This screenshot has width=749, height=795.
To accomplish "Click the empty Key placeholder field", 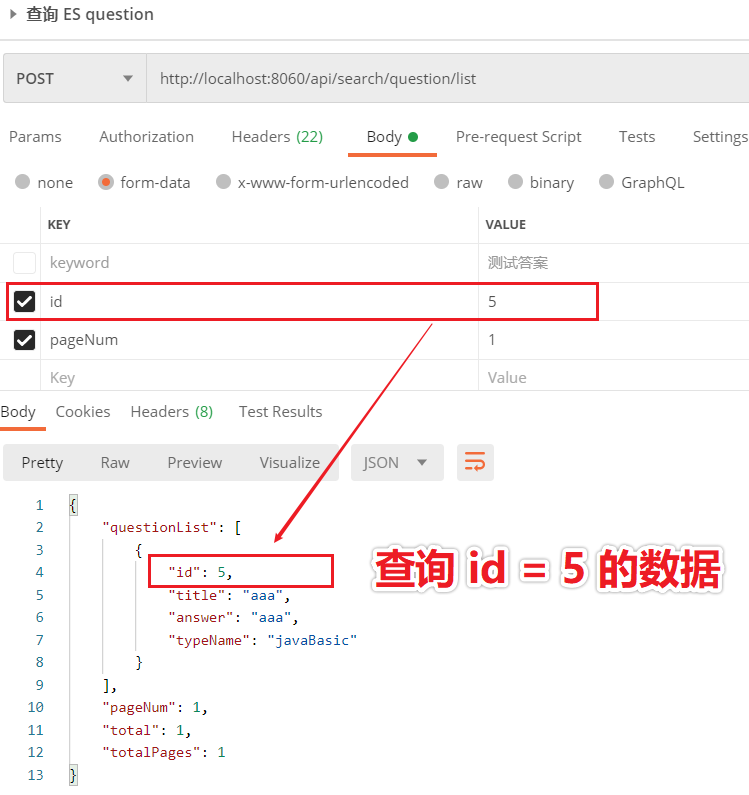I will (x=259, y=378).
